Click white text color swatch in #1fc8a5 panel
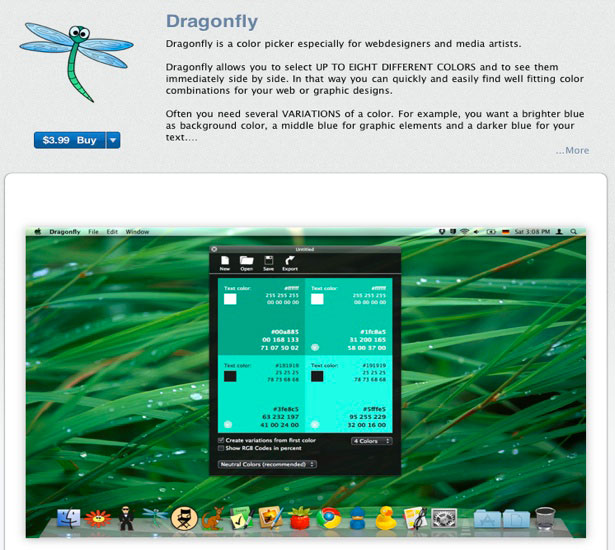 (x=317, y=299)
